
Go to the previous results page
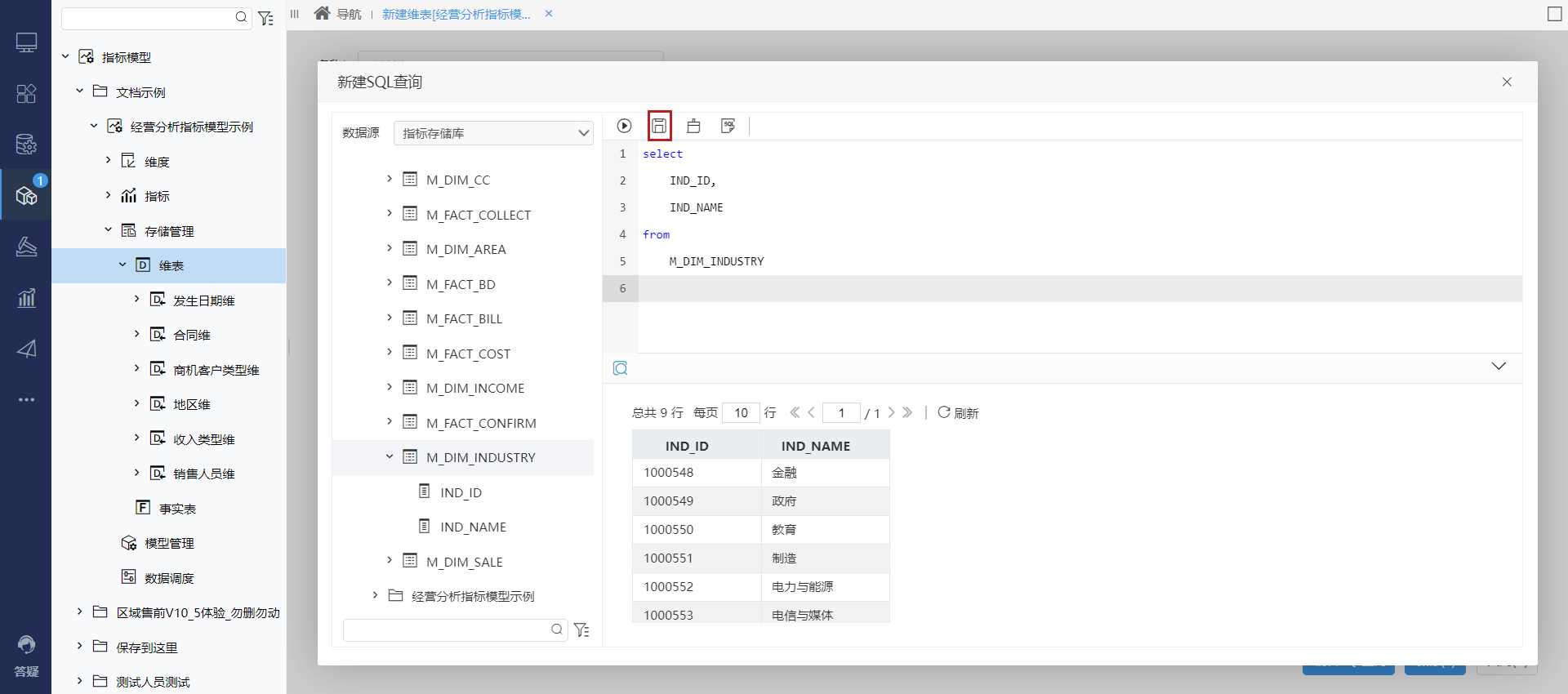pyautogui.click(x=811, y=412)
